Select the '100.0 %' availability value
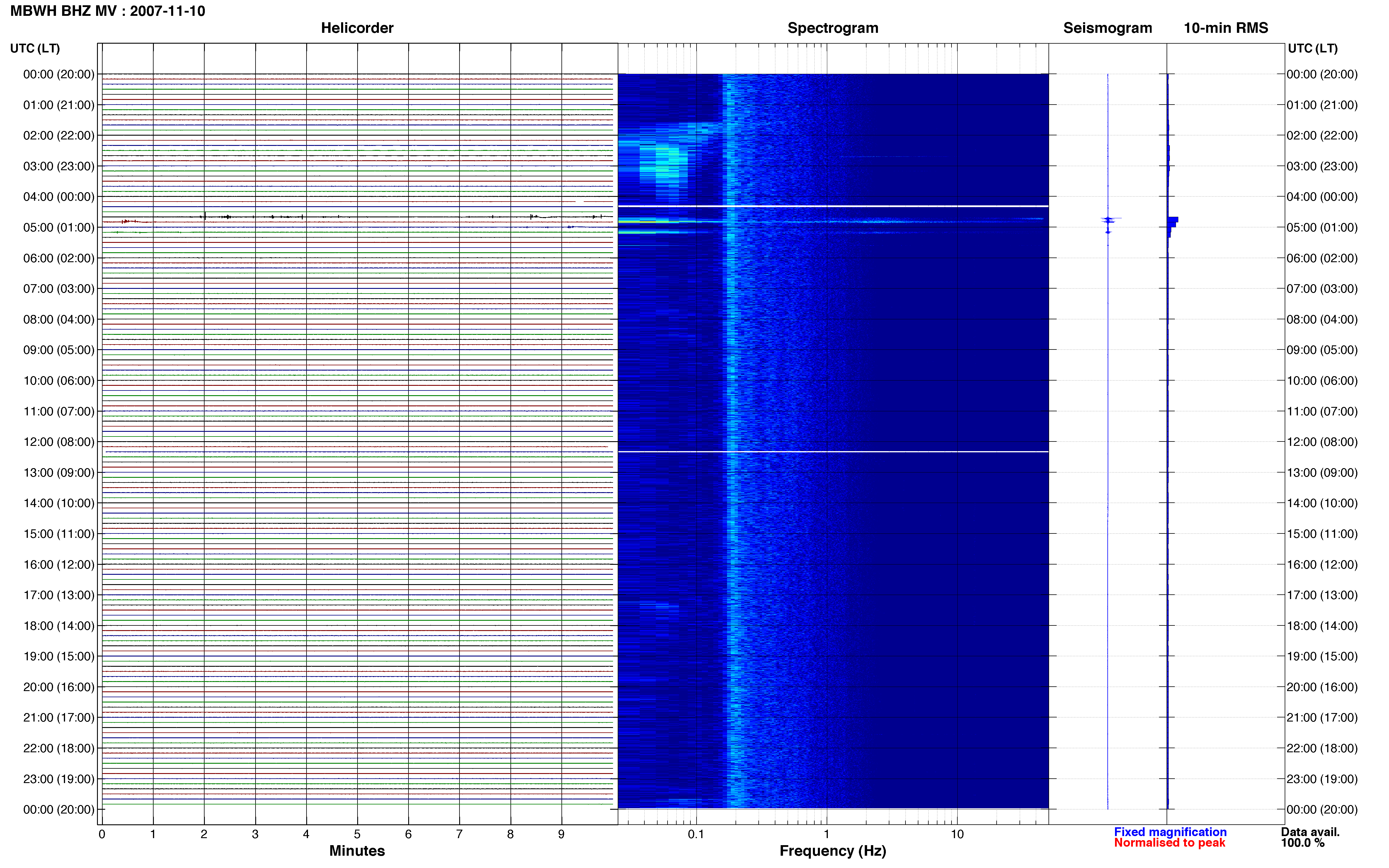Screen dimensions: 1389x868 point(1302,843)
